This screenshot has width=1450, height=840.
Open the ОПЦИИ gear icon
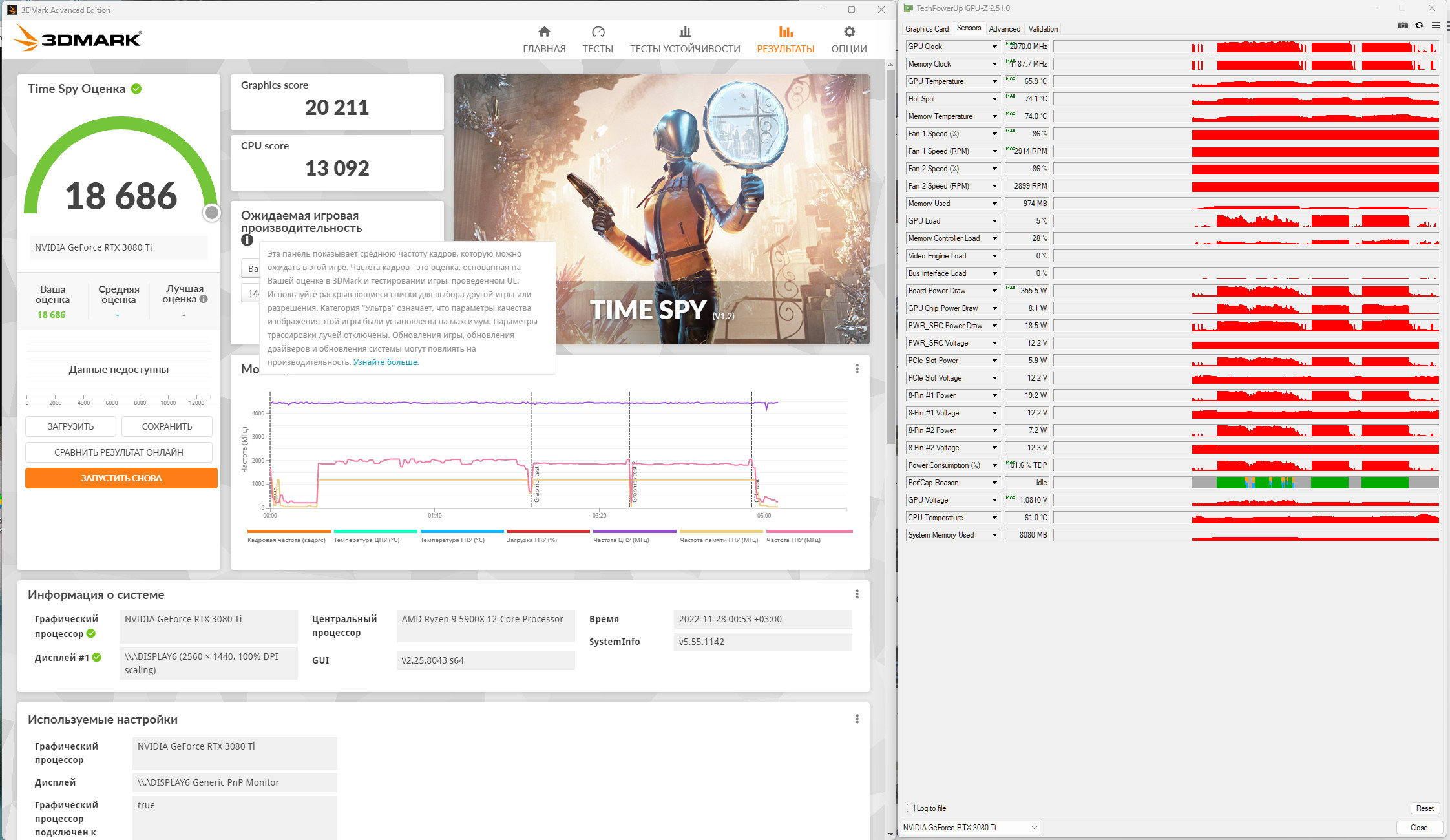(849, 32)
